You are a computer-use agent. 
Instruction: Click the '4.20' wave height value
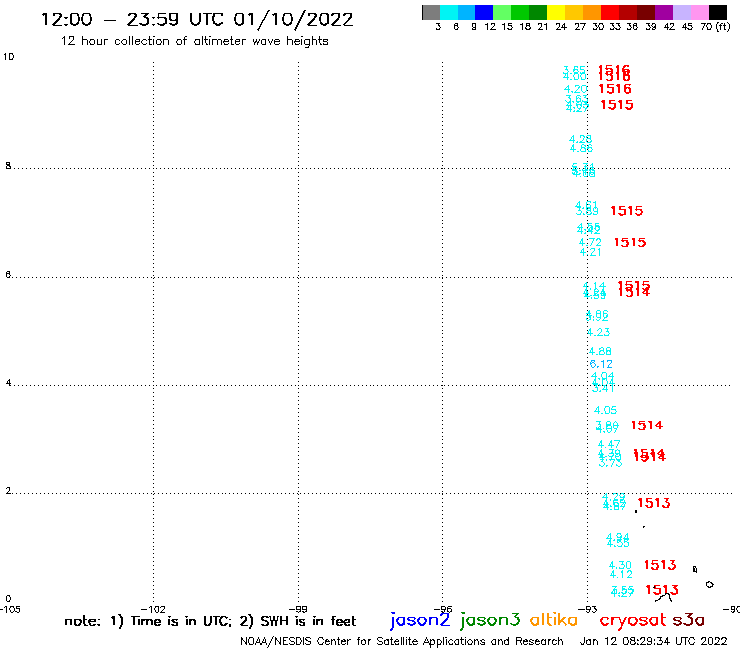coord(576,89)
